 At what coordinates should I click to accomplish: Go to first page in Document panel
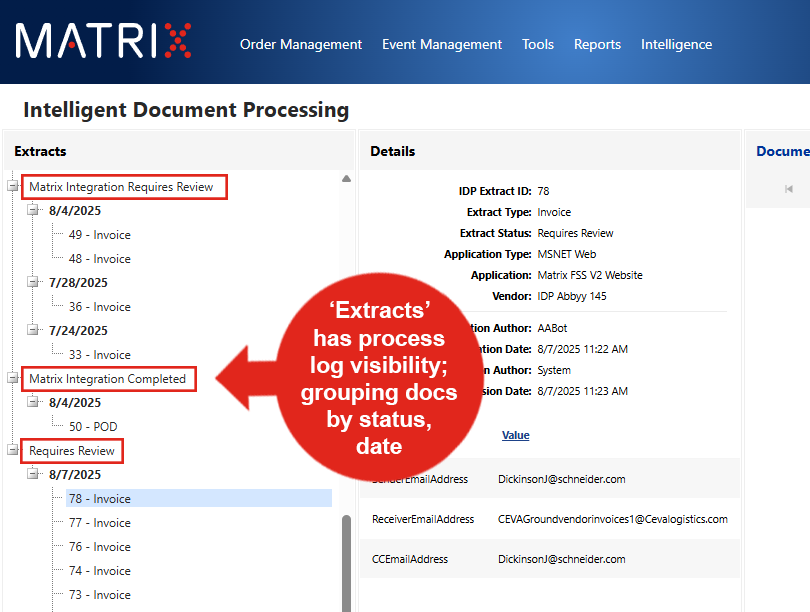[788, 189]
